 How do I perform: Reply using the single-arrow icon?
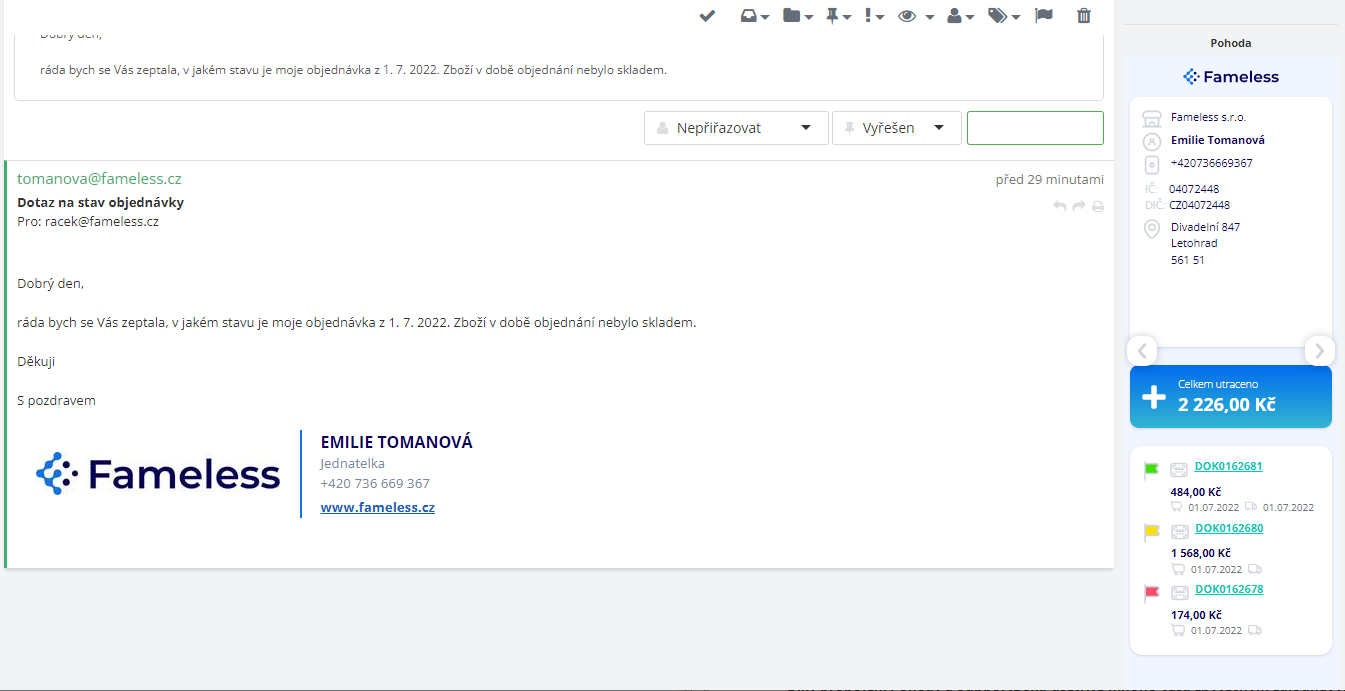click(1060, 206)
